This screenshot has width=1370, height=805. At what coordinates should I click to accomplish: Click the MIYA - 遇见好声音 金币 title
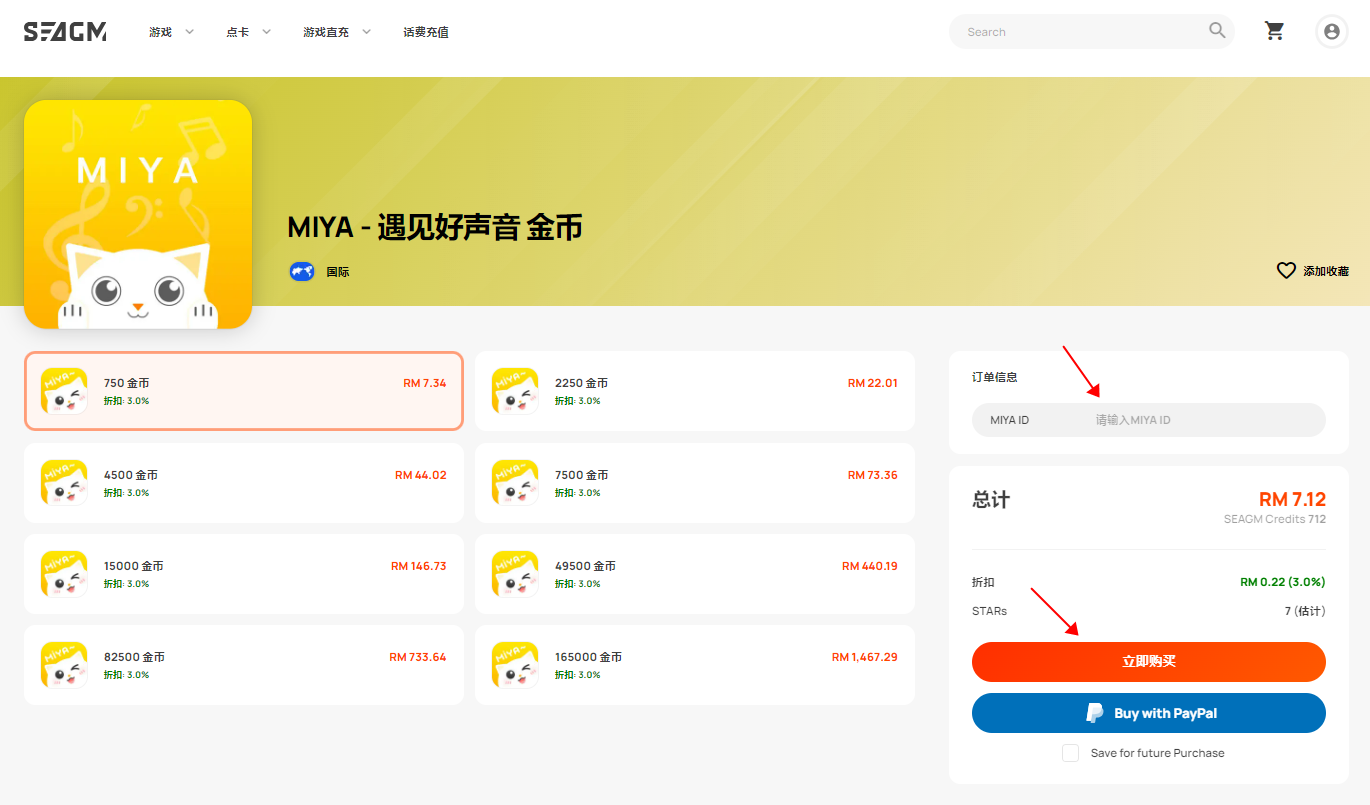coord(435,228)
